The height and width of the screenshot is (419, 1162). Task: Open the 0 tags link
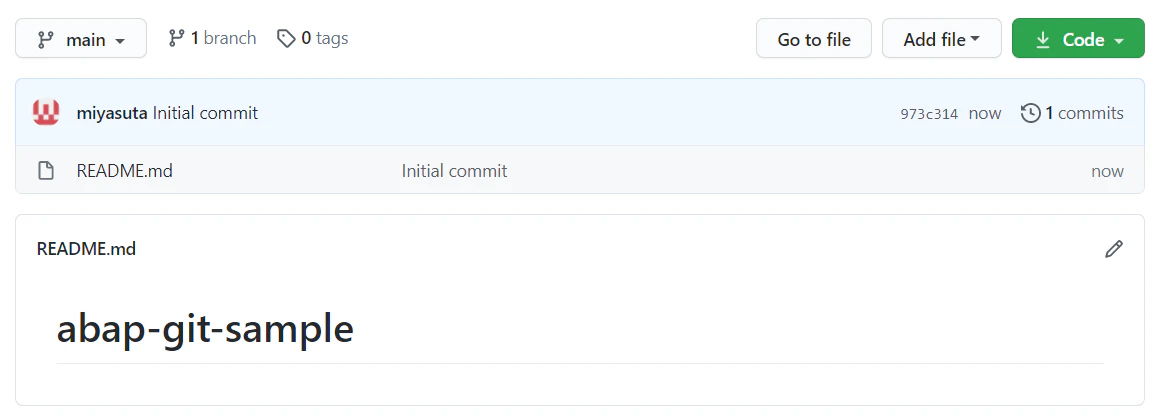point(312,38)
